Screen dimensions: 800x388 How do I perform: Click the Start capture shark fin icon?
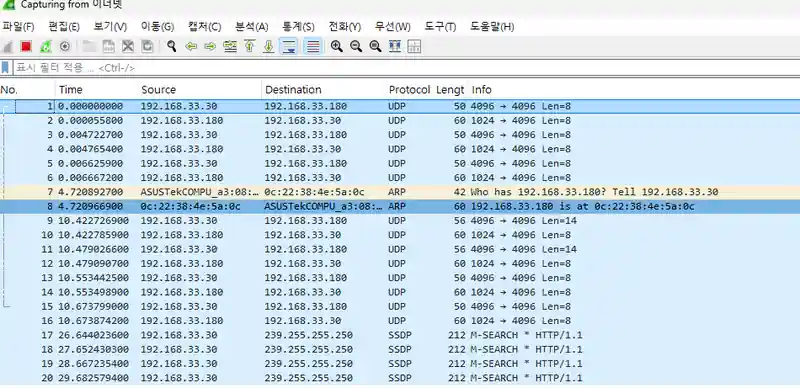[7, 46]
